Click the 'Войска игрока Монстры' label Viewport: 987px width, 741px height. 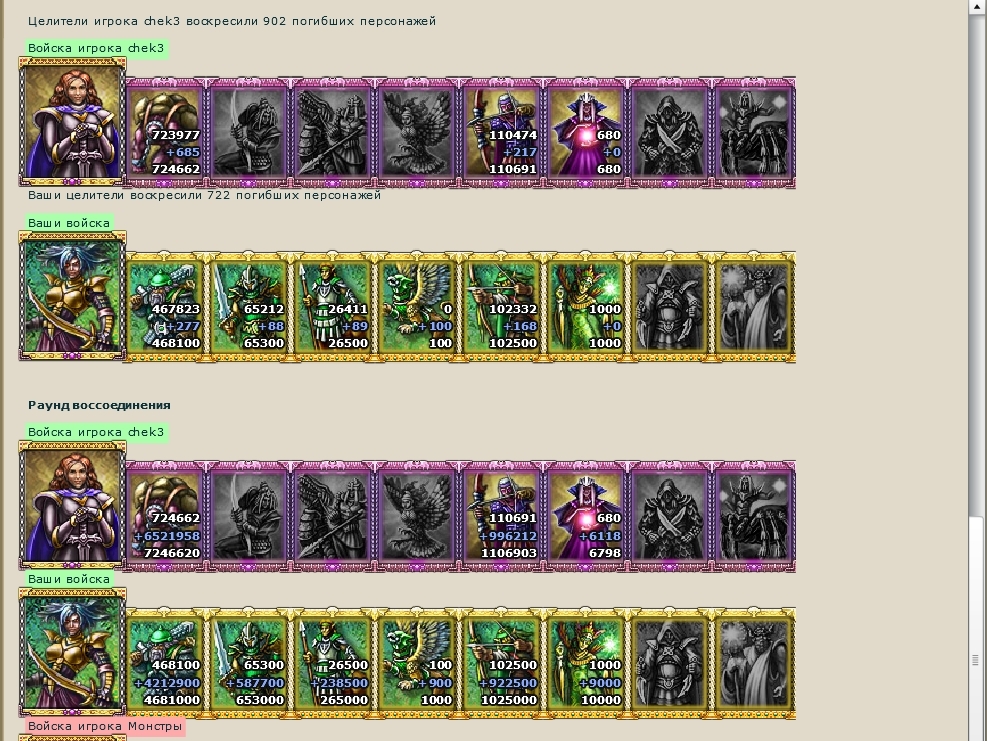(105, 726)
